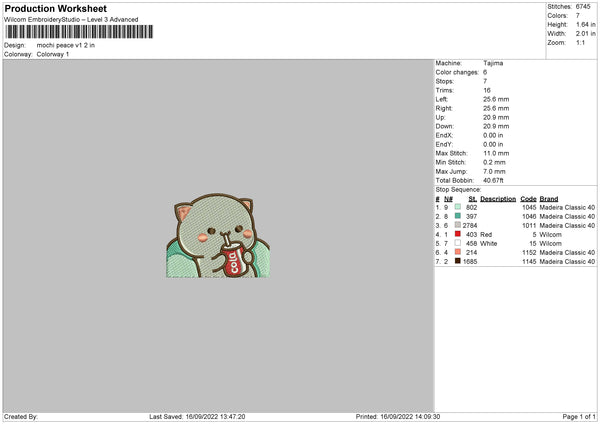Click the 'Colorway 1' value
The image size is (600, 424).
[53, 54]
